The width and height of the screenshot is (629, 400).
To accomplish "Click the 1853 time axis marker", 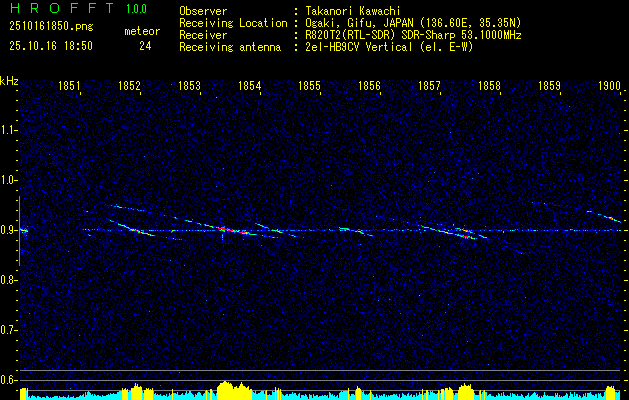I will click(189, 85).
